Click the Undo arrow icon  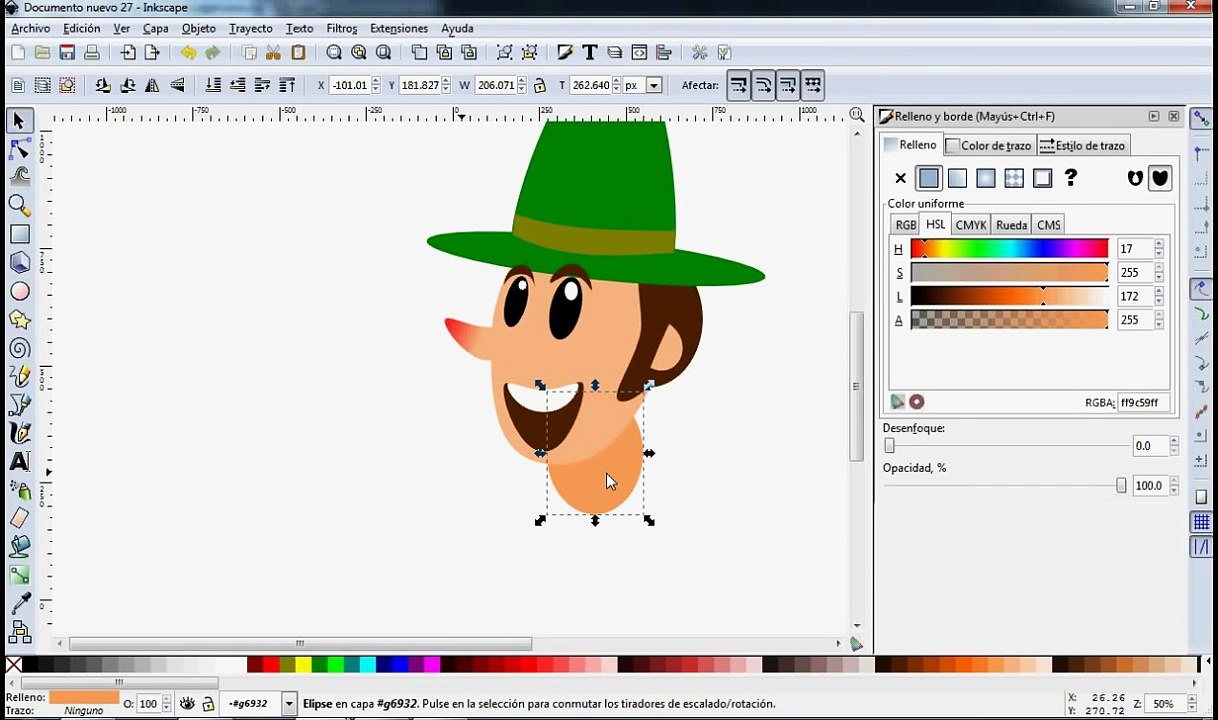[188, 52]
